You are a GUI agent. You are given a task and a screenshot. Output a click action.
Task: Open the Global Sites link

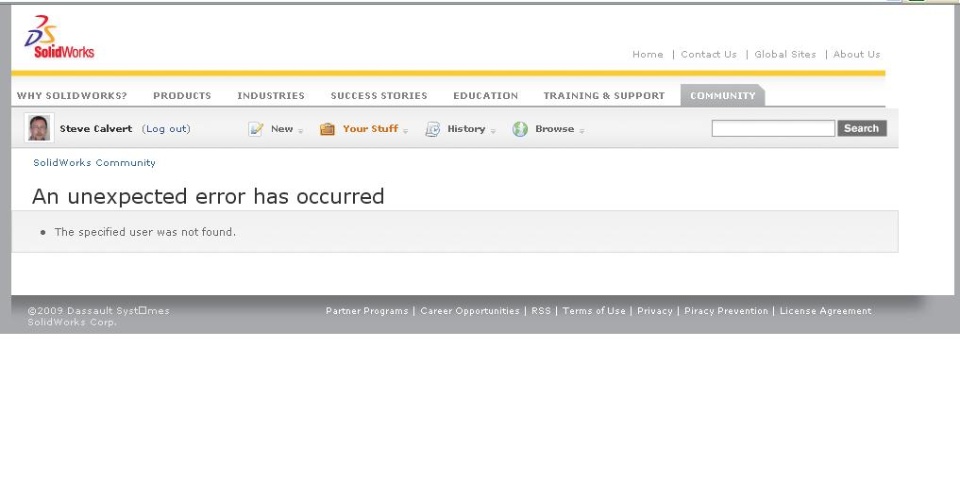(785, 54)
